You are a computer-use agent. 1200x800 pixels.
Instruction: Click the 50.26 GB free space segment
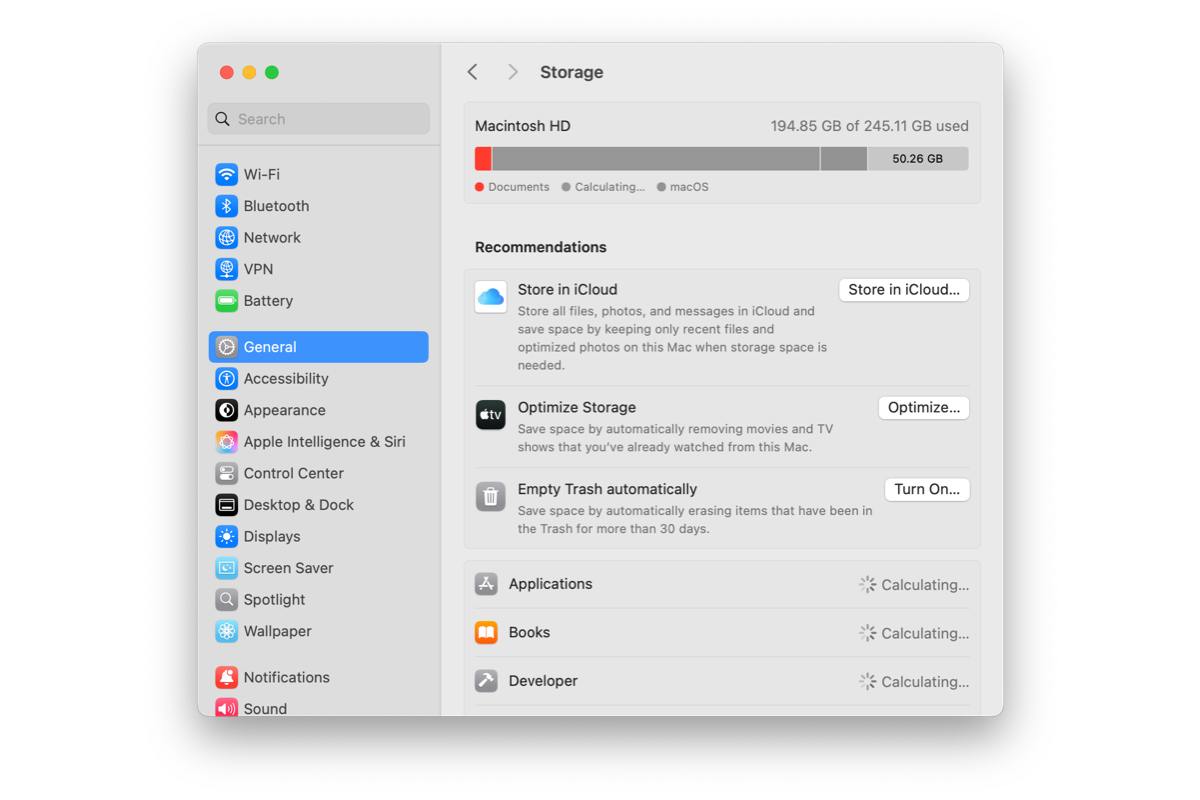click(918, 159)
